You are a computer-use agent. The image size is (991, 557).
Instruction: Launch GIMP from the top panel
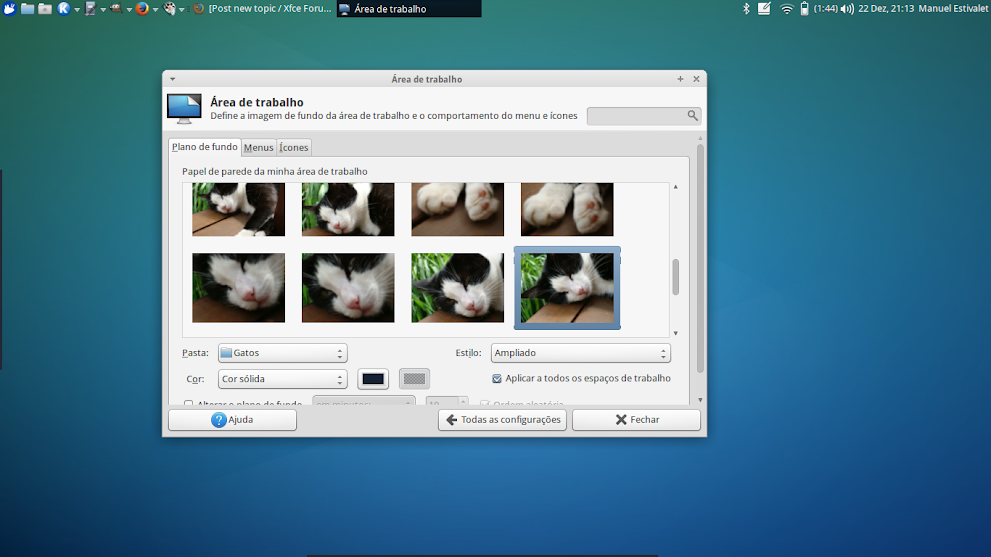tap(116, 8)
